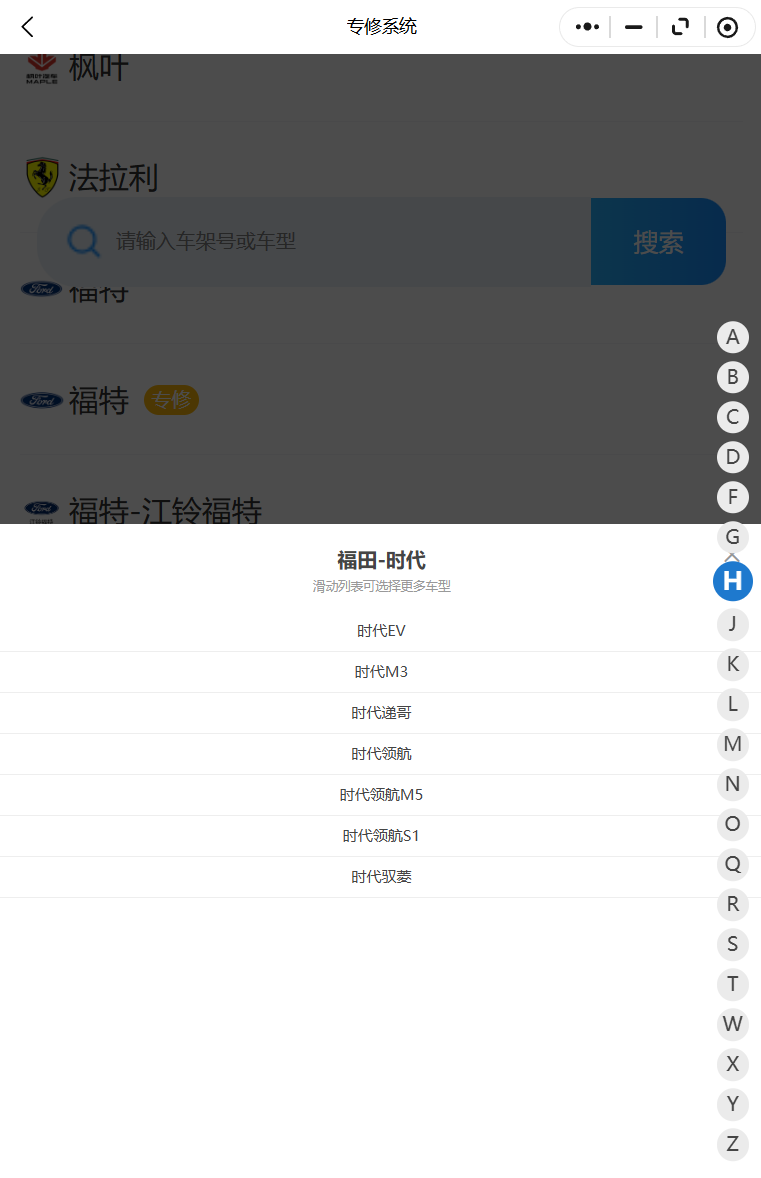This screenshot has height=1178, width=761.
Task: Jump to letter Z in index
Action: coord(732,1143)
